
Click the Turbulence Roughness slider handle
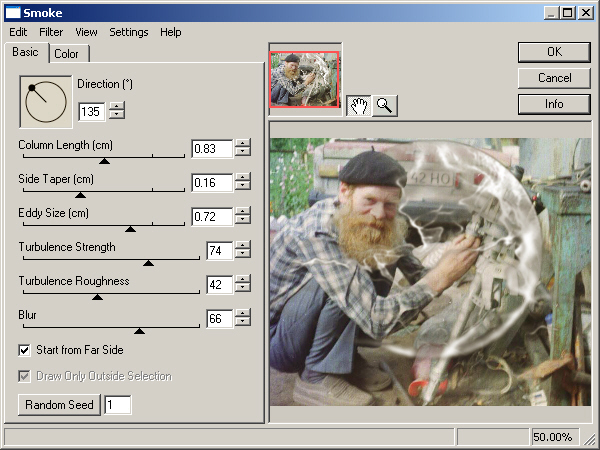pyautogui.click(x=97, y=297)
